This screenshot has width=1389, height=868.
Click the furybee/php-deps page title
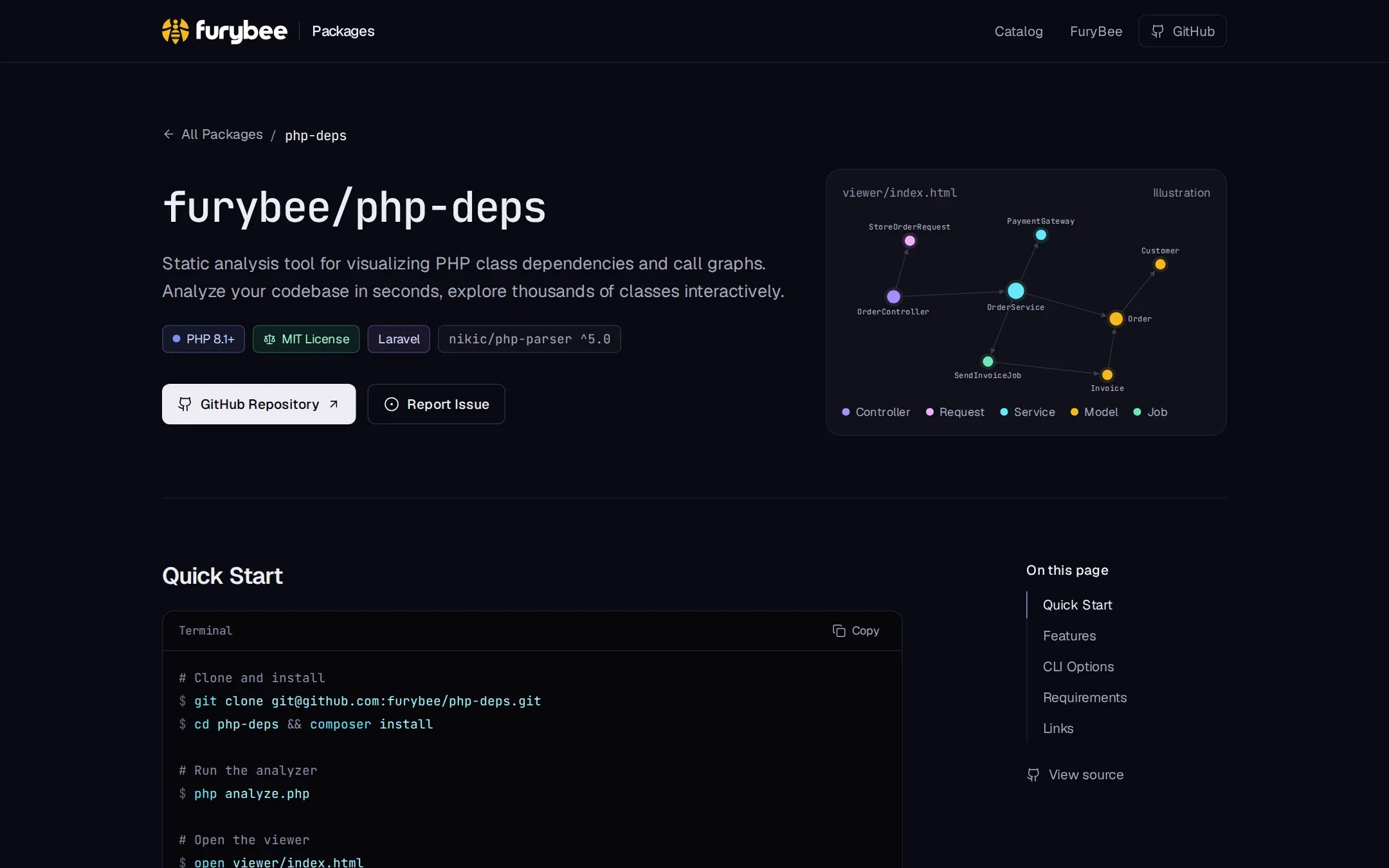(x=354, y=208)
